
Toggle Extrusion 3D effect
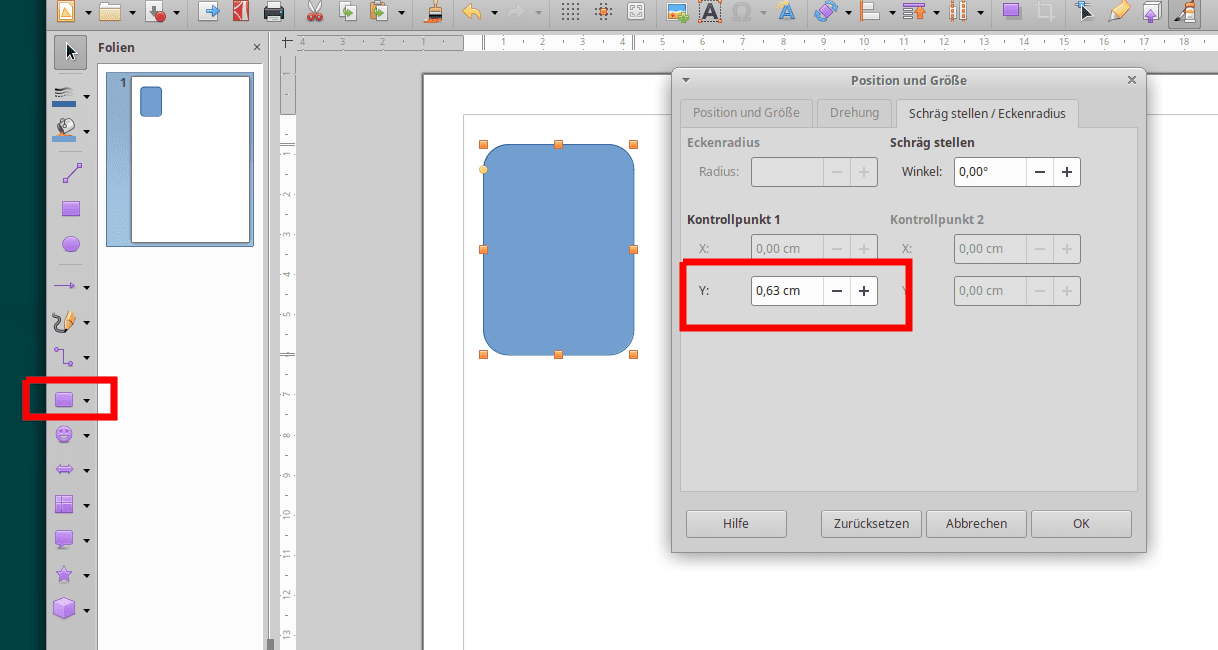1150,12
